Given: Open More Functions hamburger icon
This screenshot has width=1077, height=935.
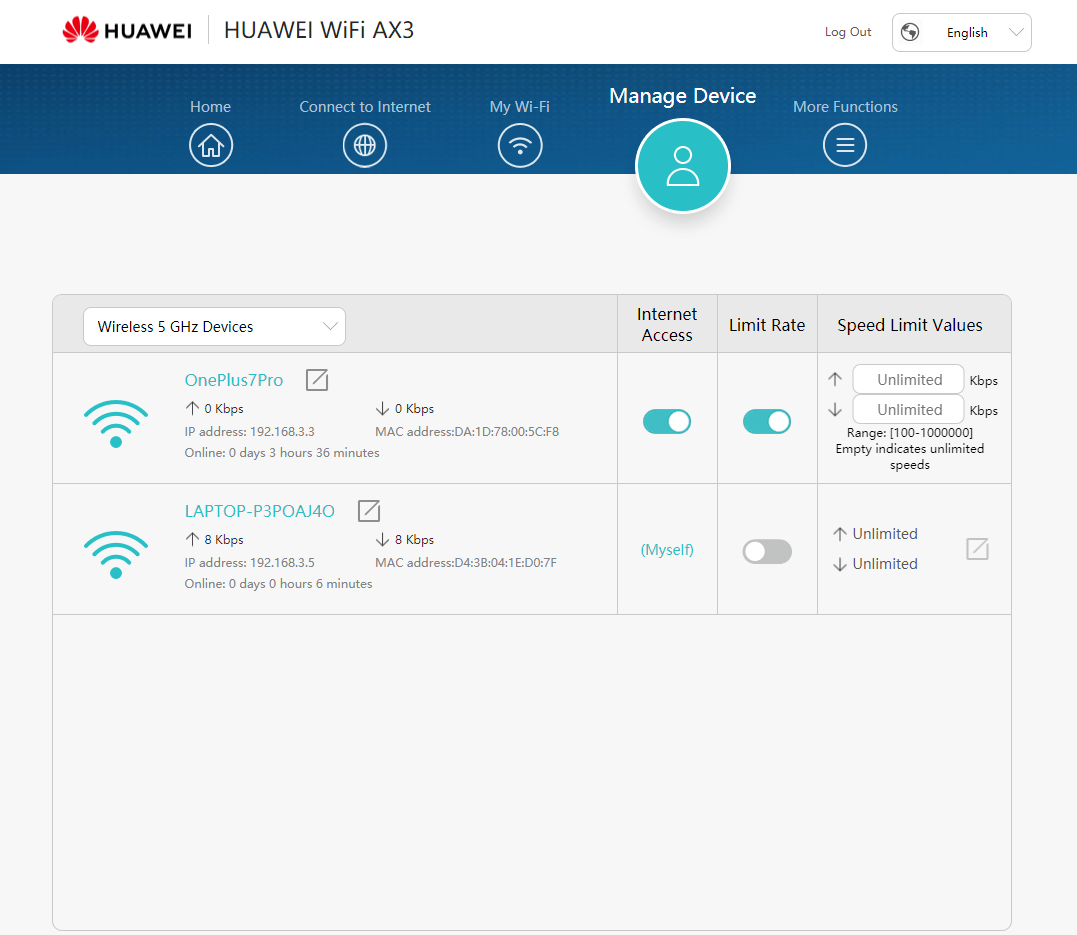Looking at the screenshot, I should (845, 146).
